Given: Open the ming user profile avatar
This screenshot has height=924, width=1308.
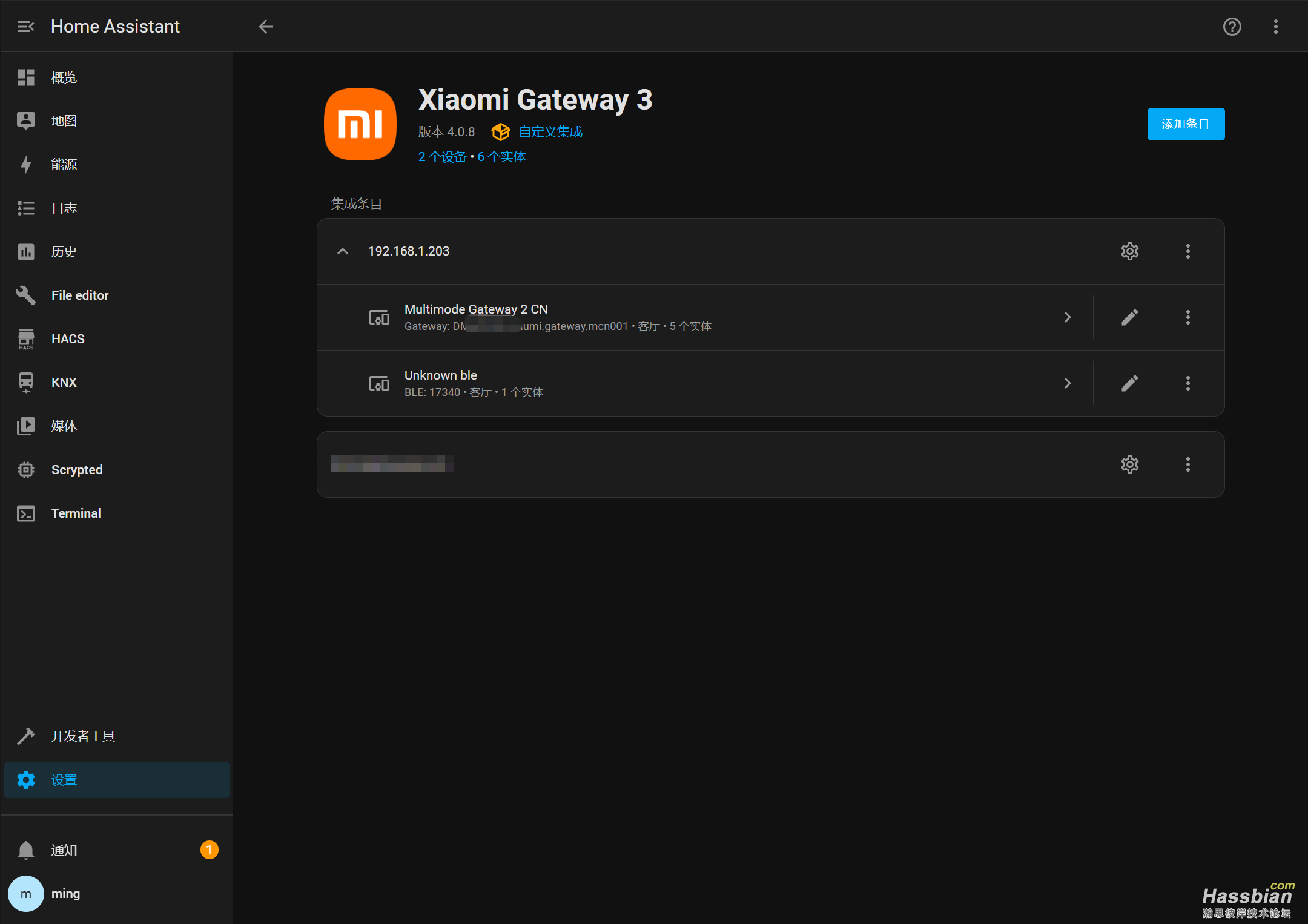Looking at the screenshot, I should pyautogui.click(x=26, y=894).
